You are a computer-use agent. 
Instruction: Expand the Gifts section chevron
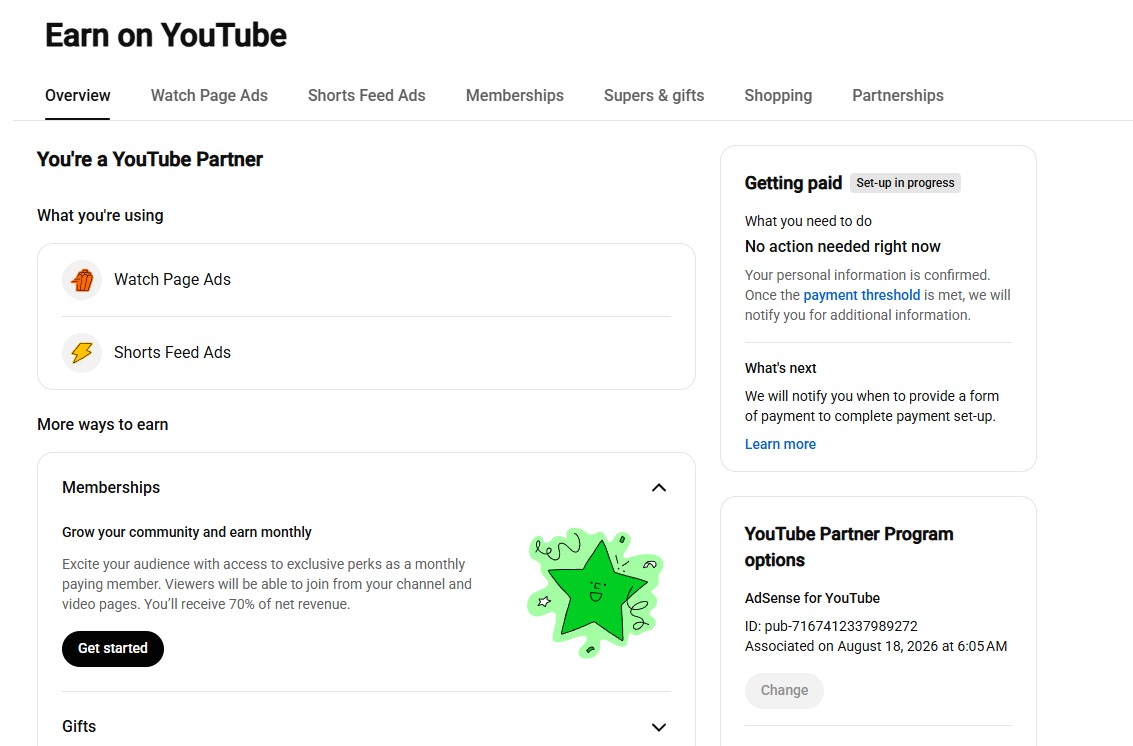tap(658, 727)
